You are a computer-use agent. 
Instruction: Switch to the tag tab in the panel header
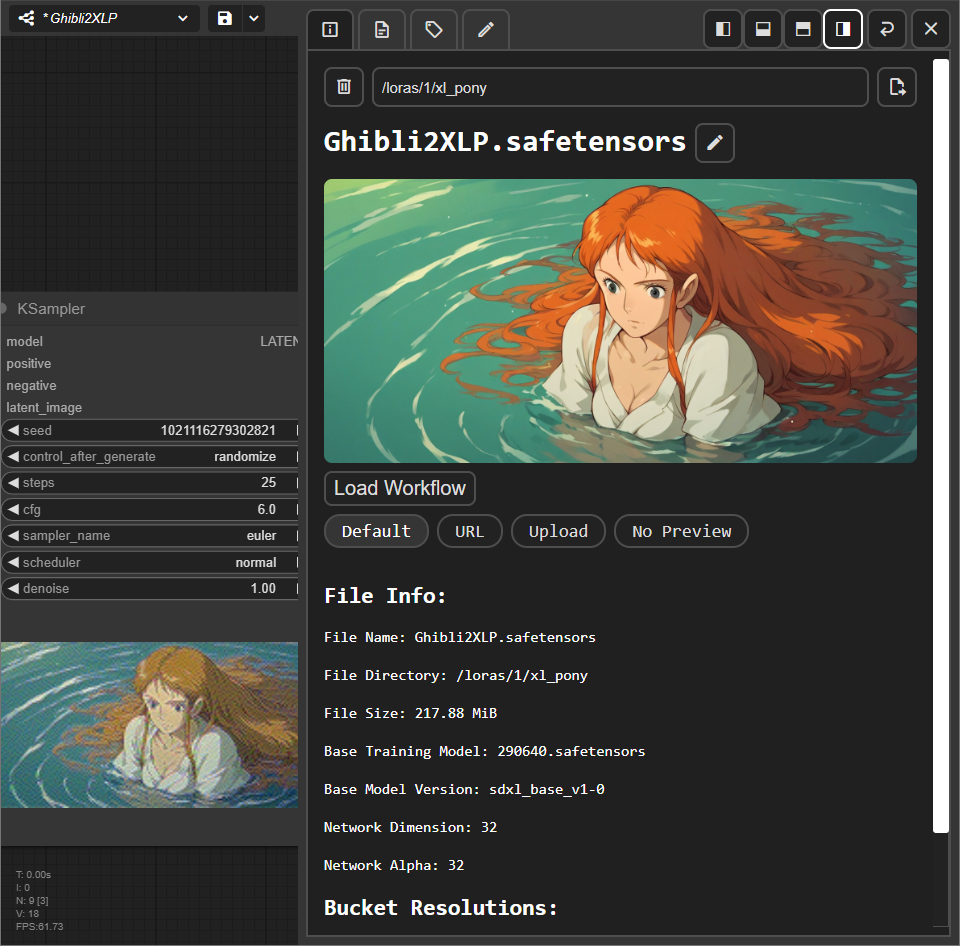433,29
